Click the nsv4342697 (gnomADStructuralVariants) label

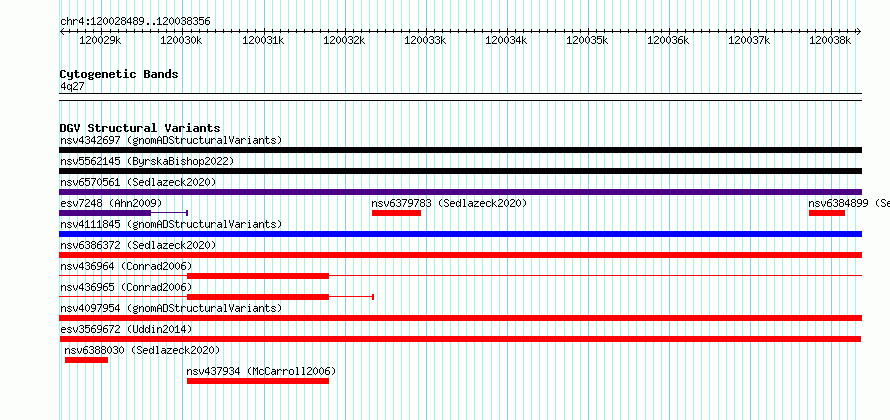click(171, 140)
